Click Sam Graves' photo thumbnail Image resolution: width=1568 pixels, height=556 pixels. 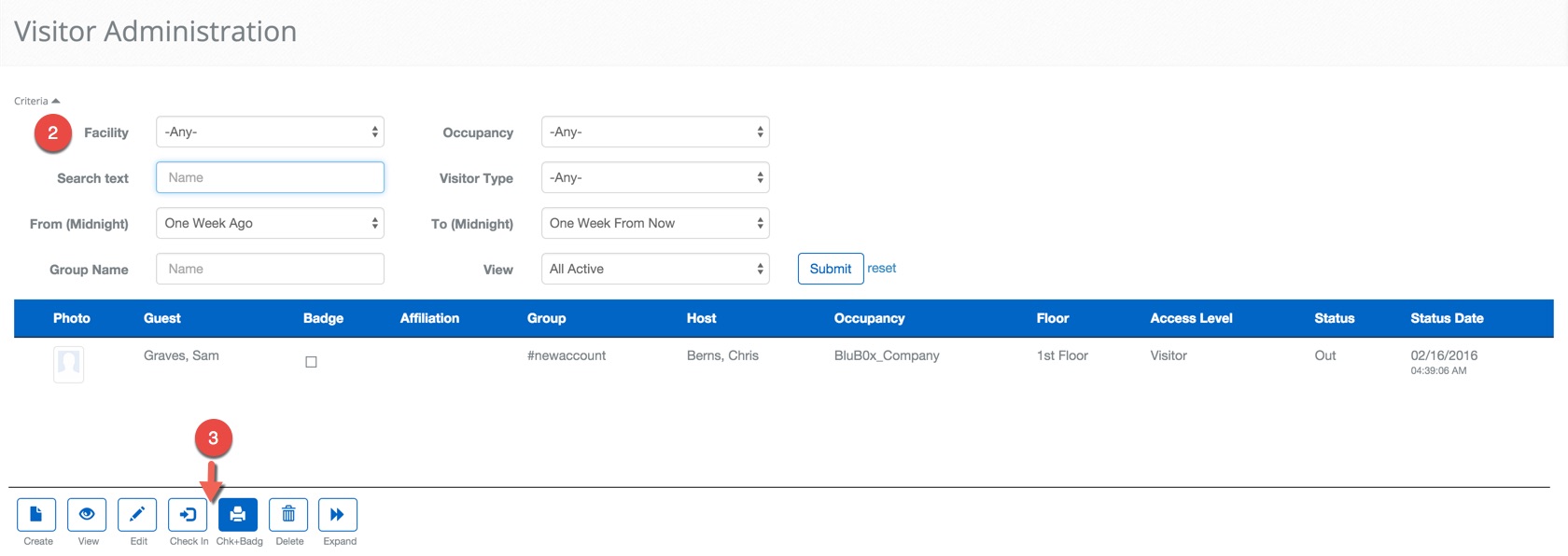coord(69,364)
